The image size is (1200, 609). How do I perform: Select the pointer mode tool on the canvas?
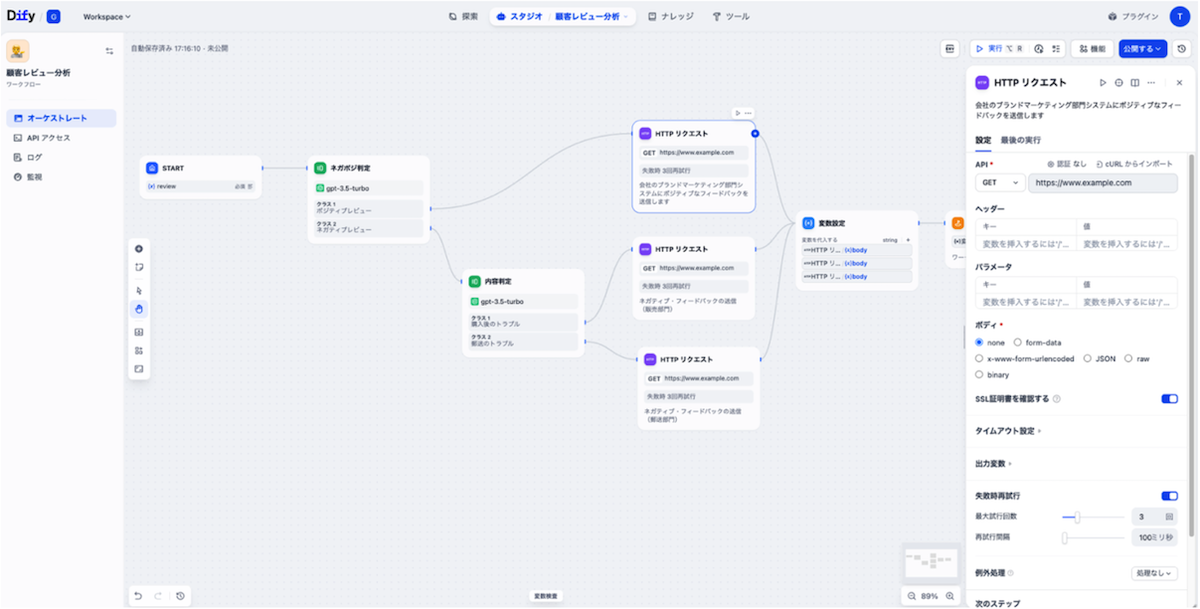[x=139, y=290]
